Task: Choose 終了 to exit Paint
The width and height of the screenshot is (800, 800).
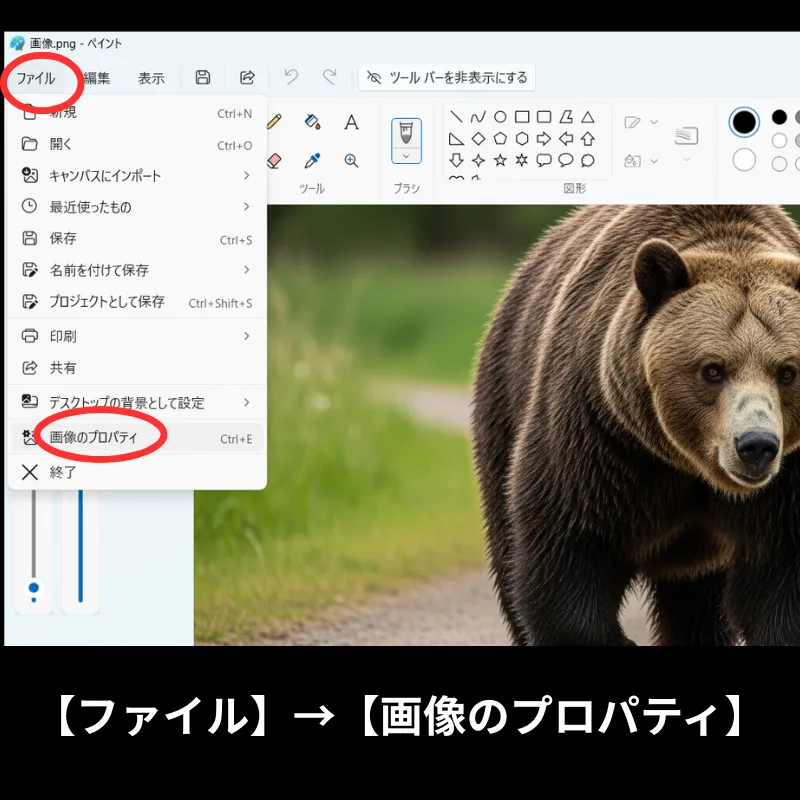Action: (x=63, y=472)
